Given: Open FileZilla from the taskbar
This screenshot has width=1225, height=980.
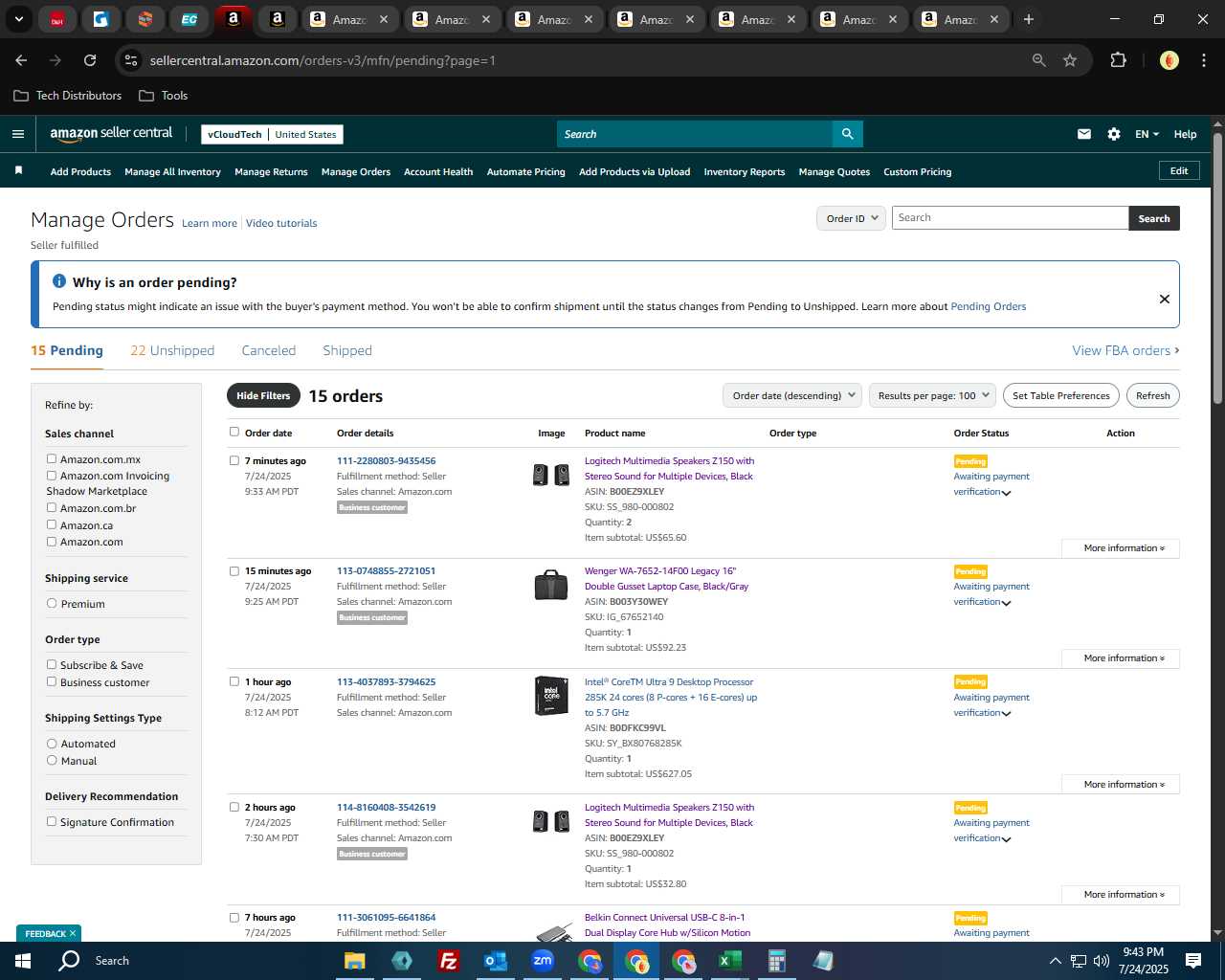Looking at the screenshot, I should (x=448, y=960).
